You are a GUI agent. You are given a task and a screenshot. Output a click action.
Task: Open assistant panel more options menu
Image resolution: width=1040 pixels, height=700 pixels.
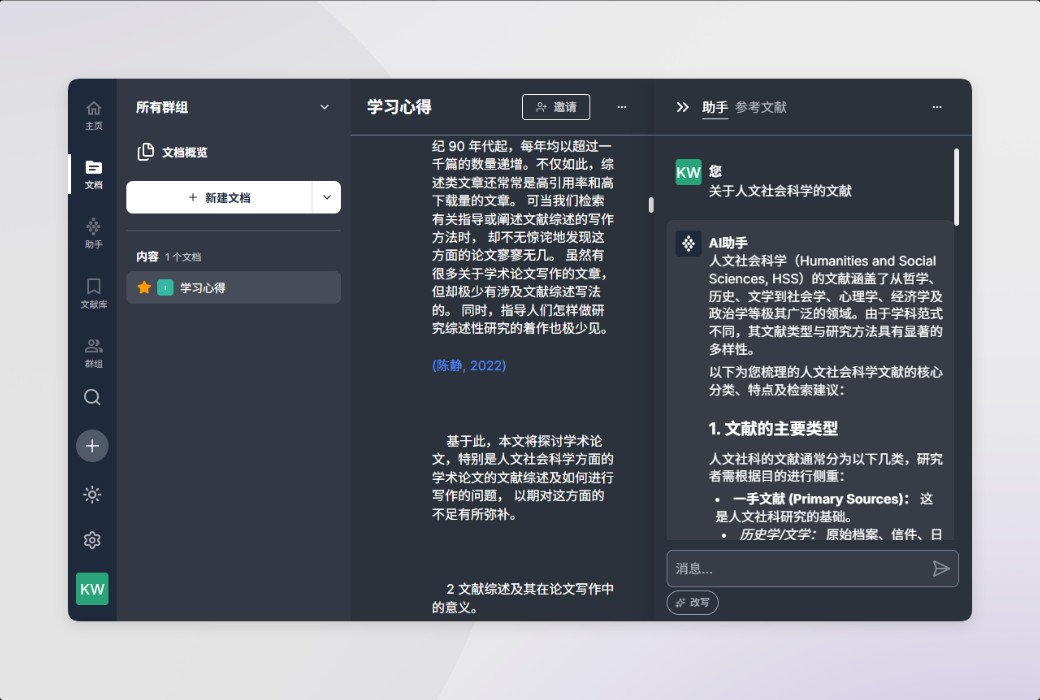pos(937,107)
